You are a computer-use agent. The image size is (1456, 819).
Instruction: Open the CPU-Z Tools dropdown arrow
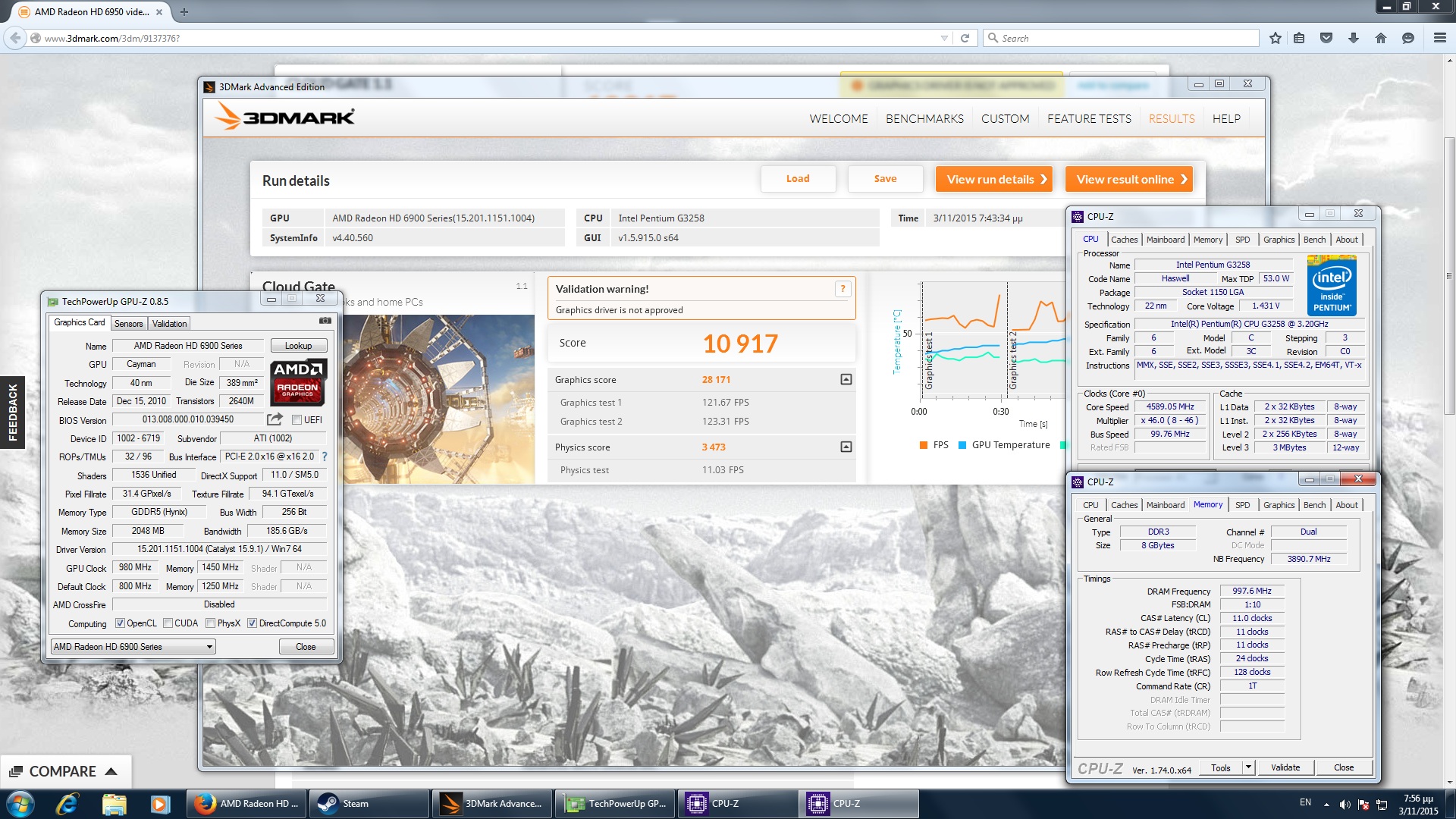[1248, 767]
